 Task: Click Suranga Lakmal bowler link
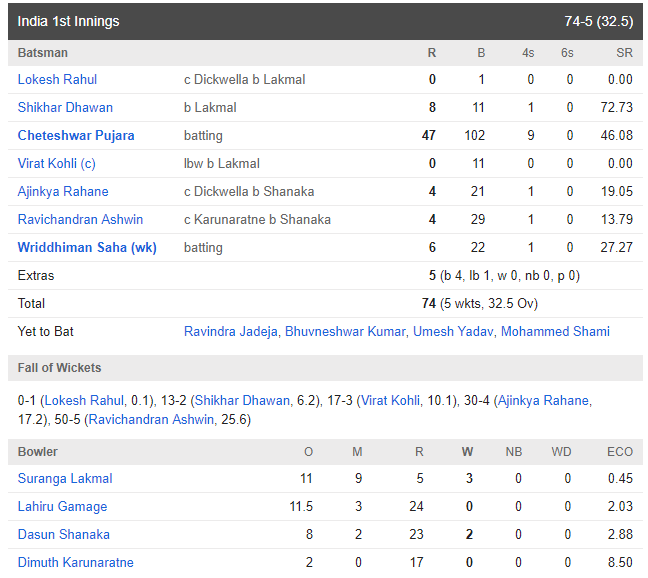pos(65,478)
